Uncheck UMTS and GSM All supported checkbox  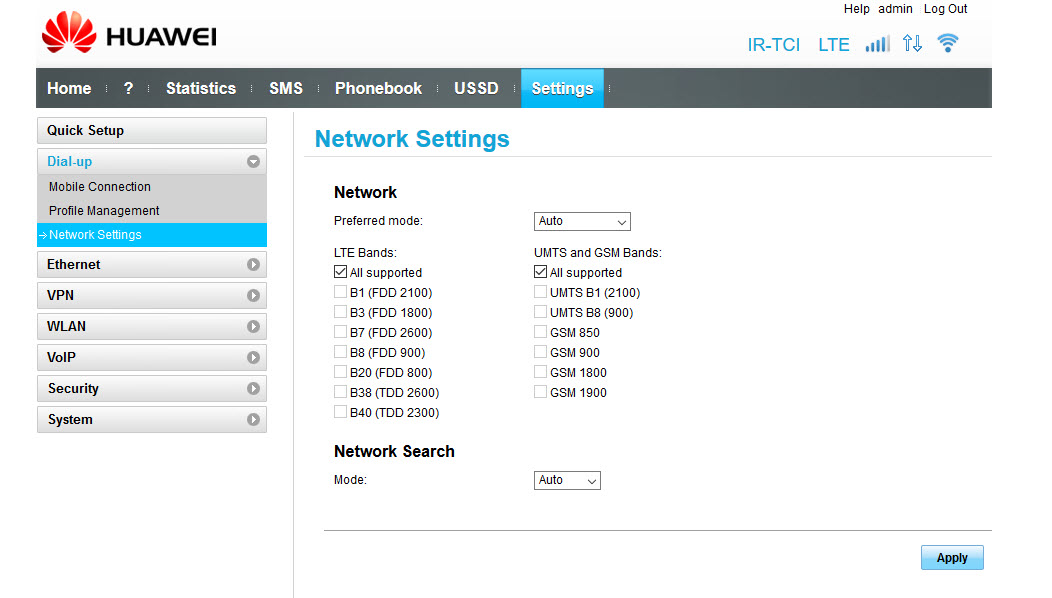[x=541, y=272]
